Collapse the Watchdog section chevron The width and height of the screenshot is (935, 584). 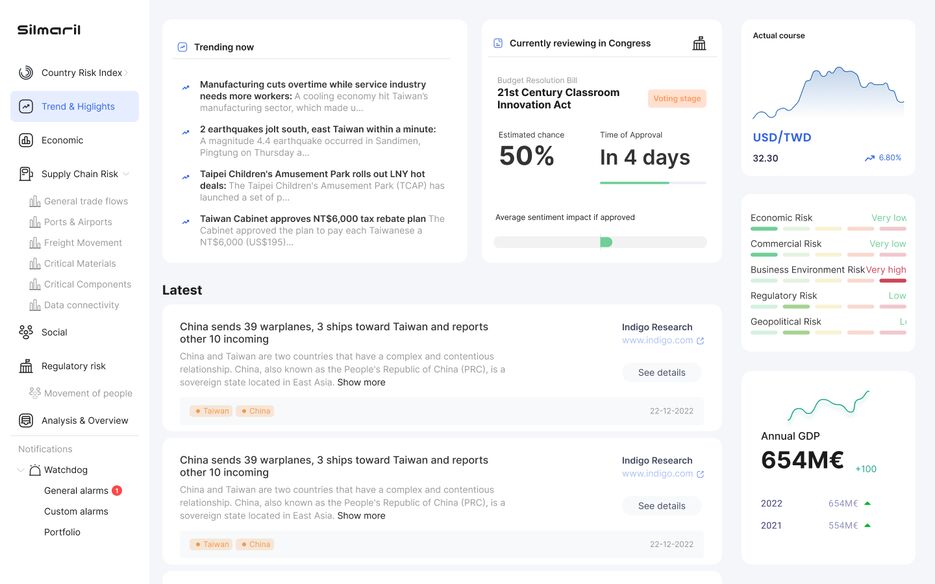click(x=21, y=469)
